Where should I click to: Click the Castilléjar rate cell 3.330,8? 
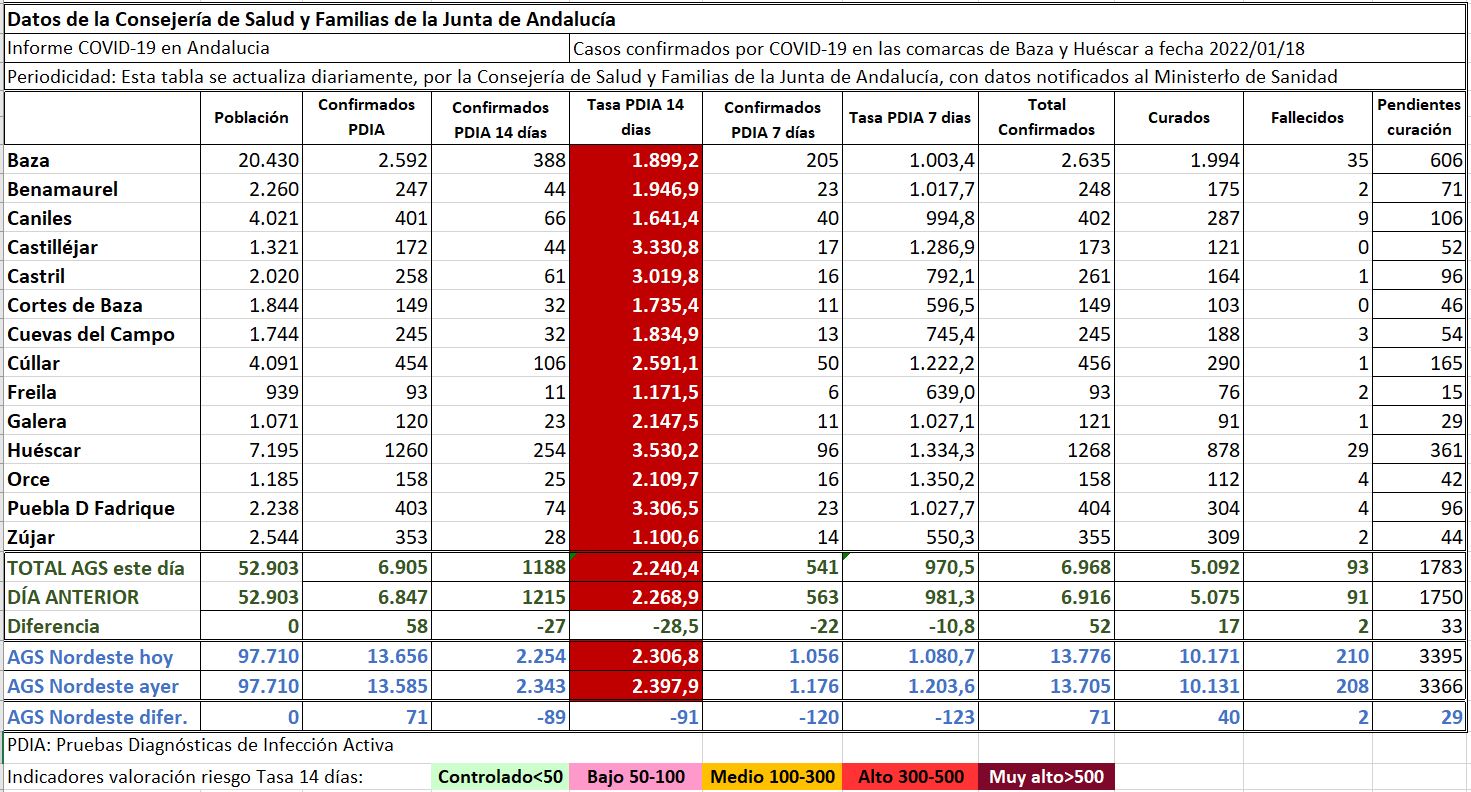tap(635, 248)
